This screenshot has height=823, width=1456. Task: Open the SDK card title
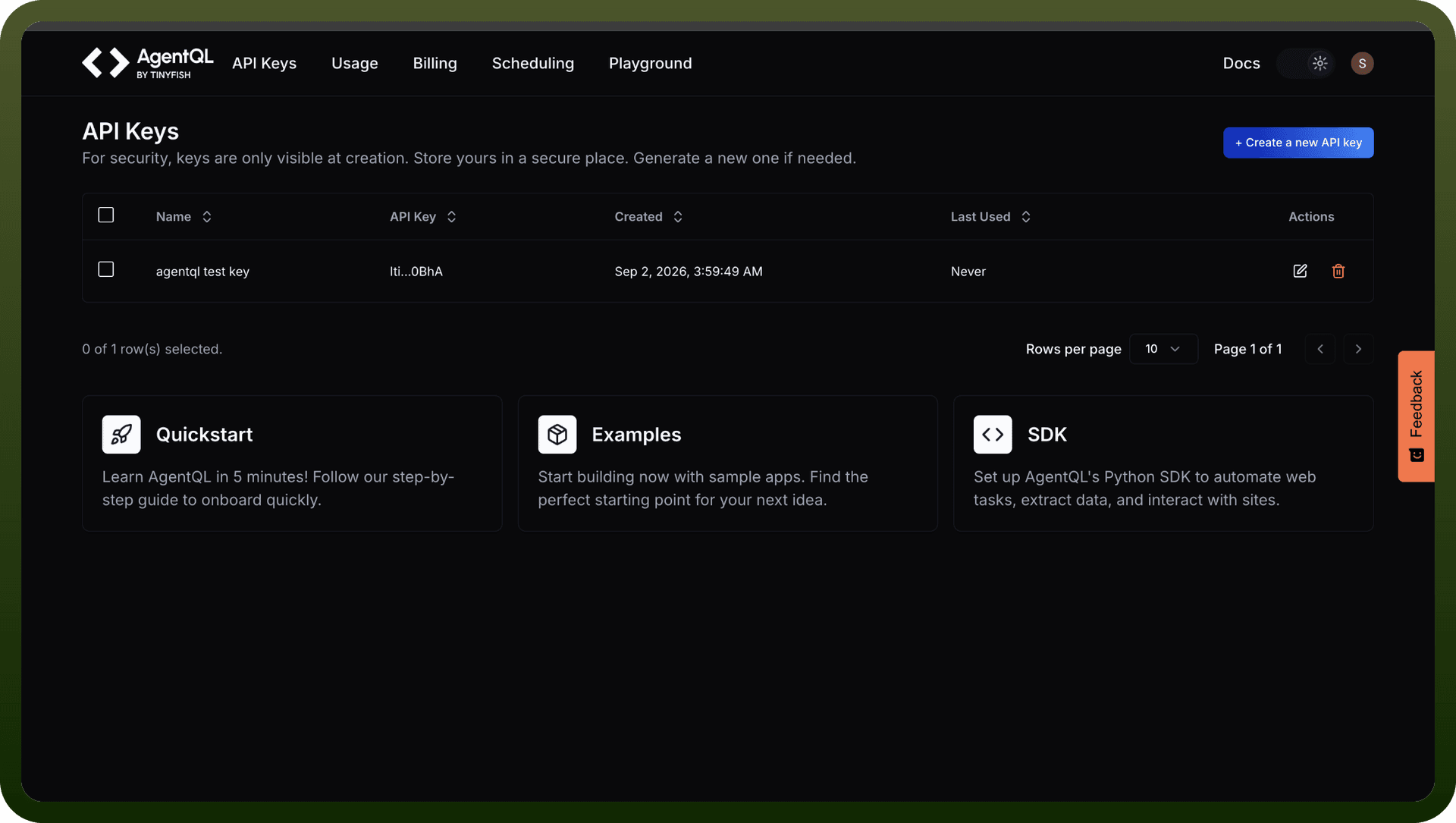tap(1047, 434)
